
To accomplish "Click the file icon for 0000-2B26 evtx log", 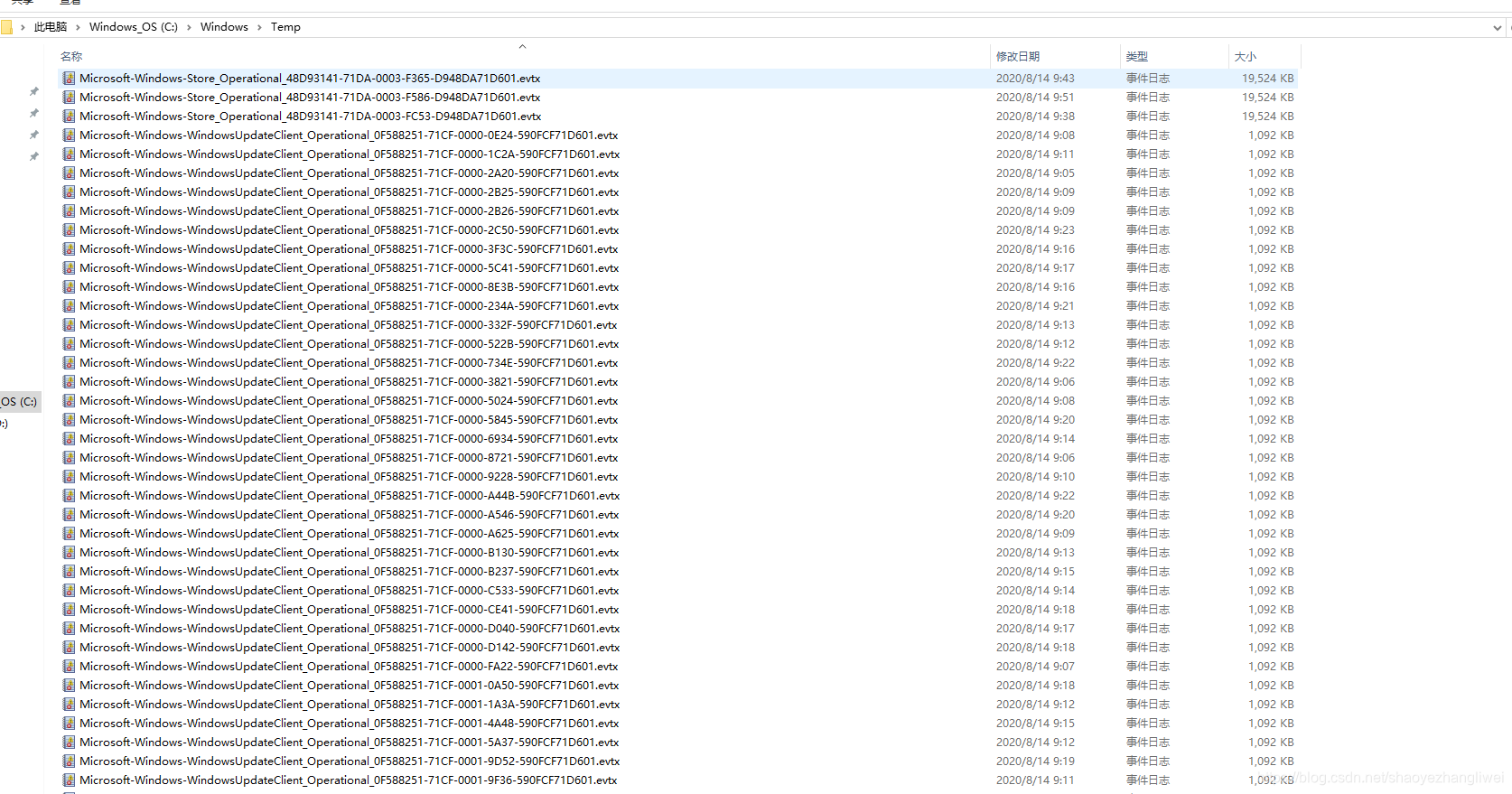I will coord(69,211).
